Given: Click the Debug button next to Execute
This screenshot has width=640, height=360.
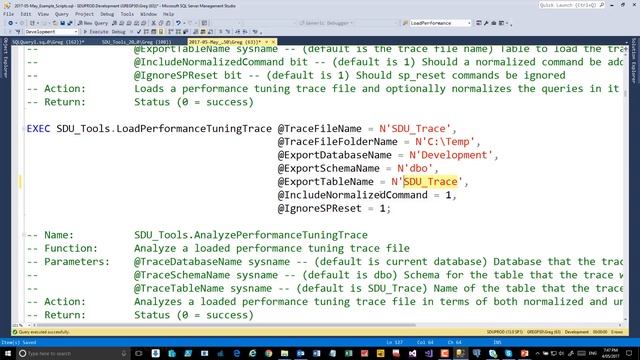Looking at the screenshot, I should click(118, 31).
